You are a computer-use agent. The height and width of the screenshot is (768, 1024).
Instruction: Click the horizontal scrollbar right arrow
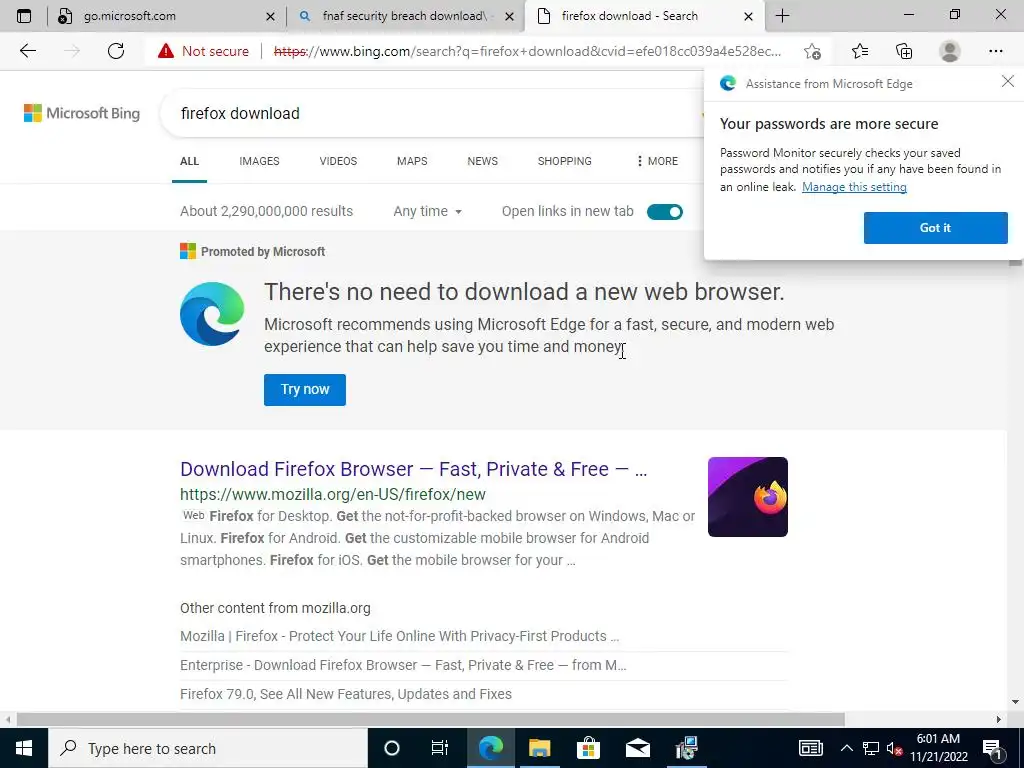pos(998,719)
